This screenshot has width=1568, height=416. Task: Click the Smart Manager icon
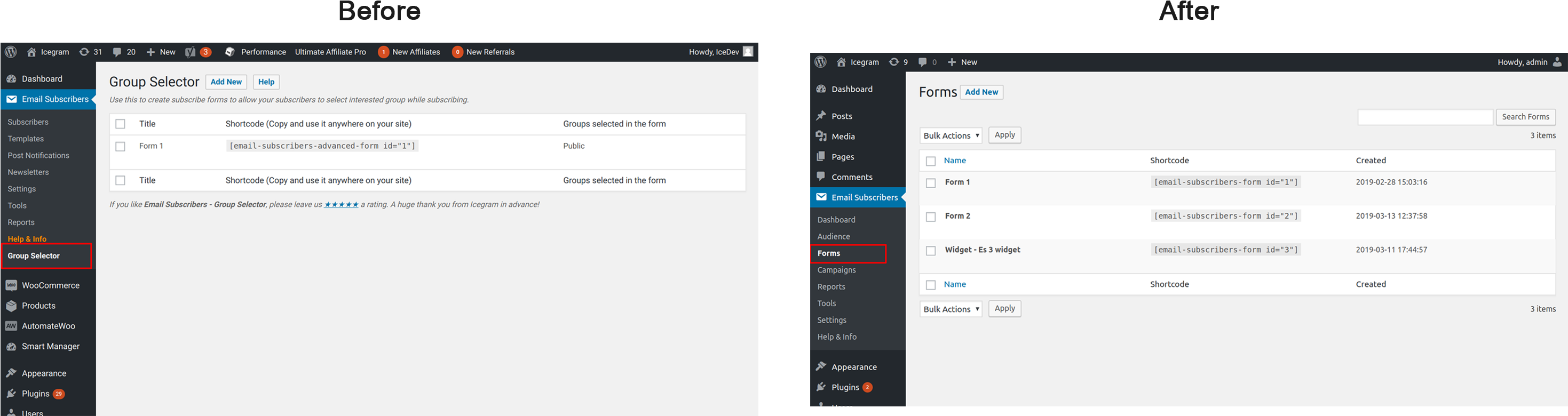(x=11, y=347)
